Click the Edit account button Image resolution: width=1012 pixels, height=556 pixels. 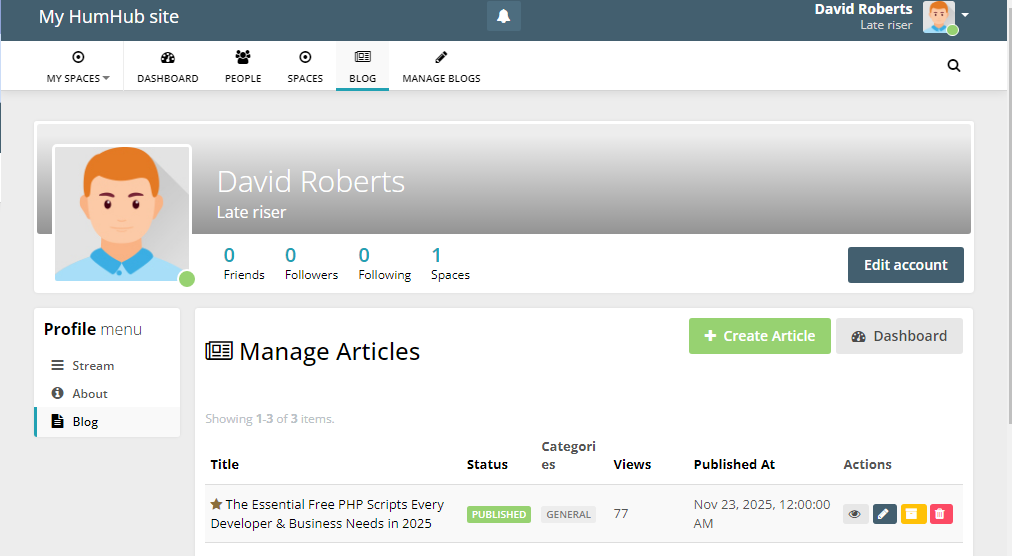click(x=905, y=265)
